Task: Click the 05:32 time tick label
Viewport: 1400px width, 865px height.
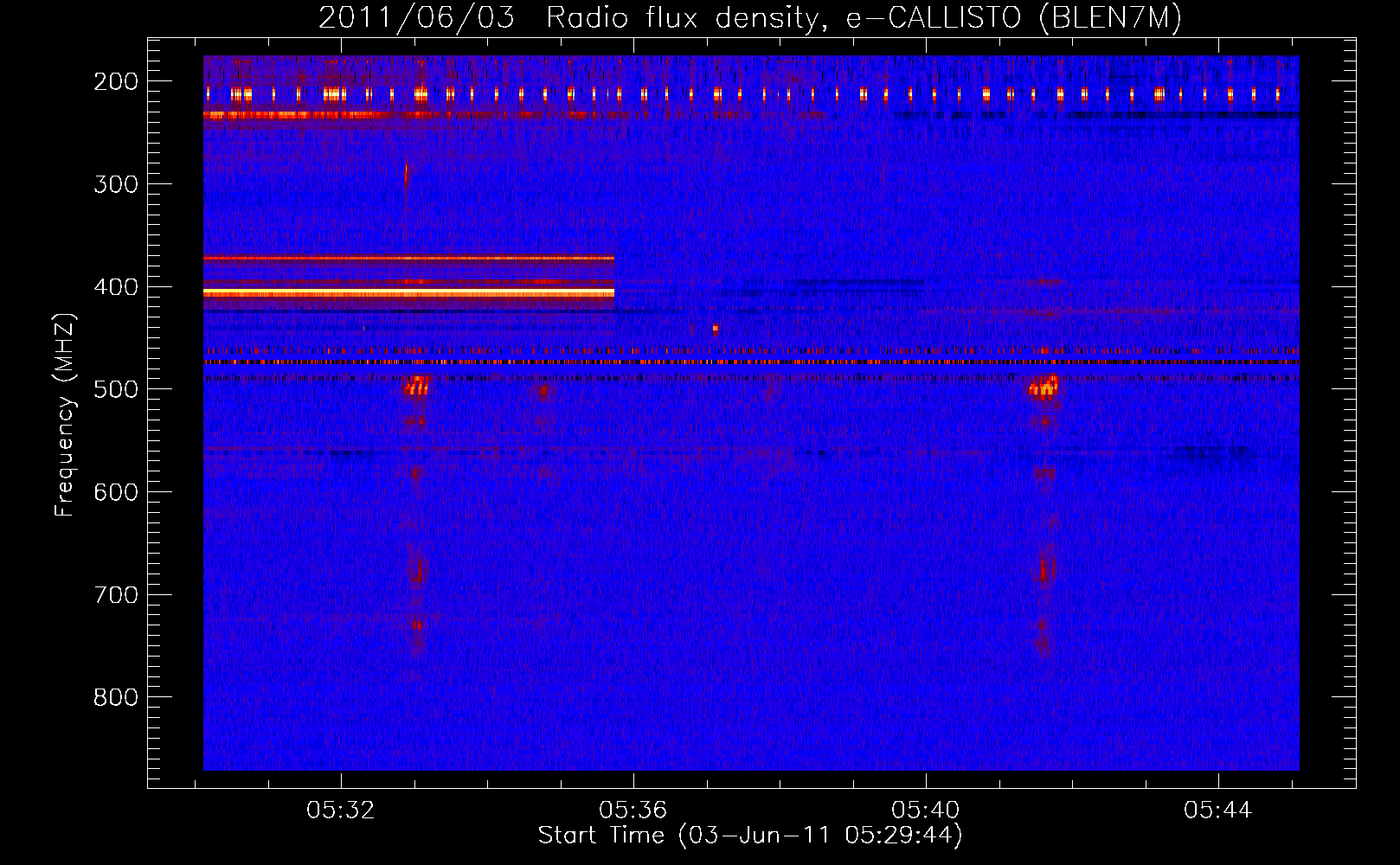Action: click(341, 811)
